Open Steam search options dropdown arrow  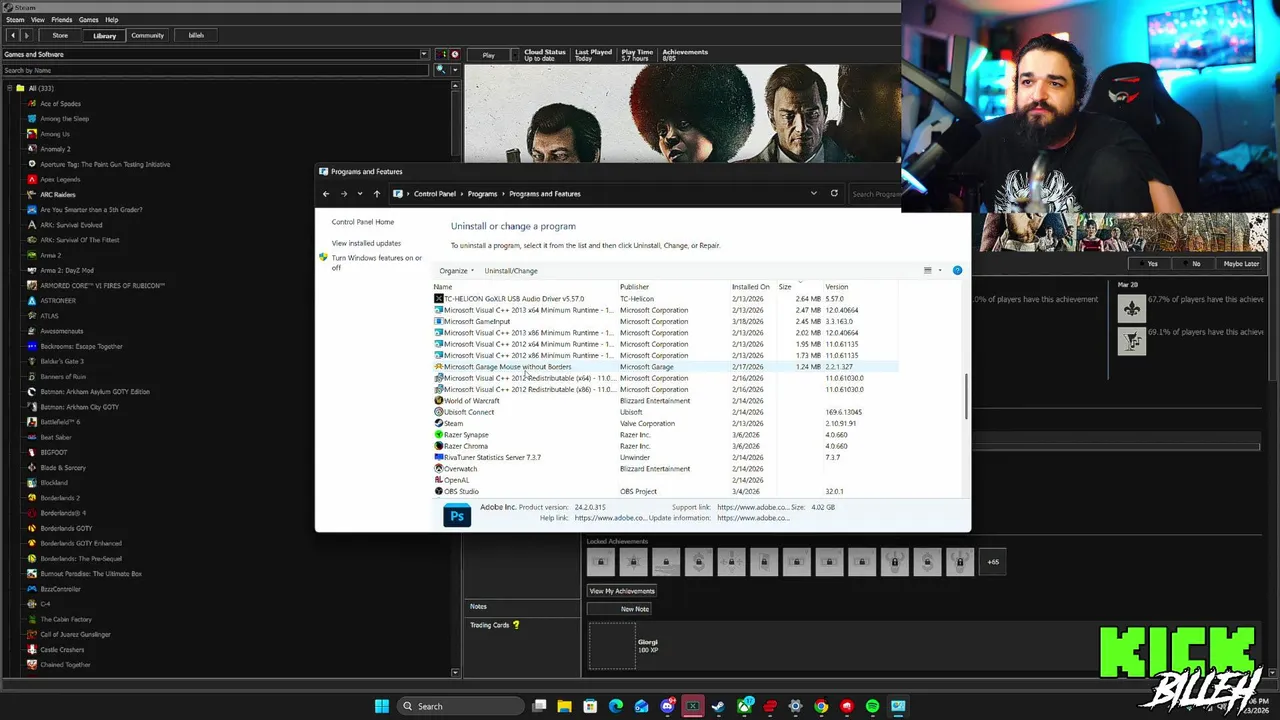coord(455,70)
